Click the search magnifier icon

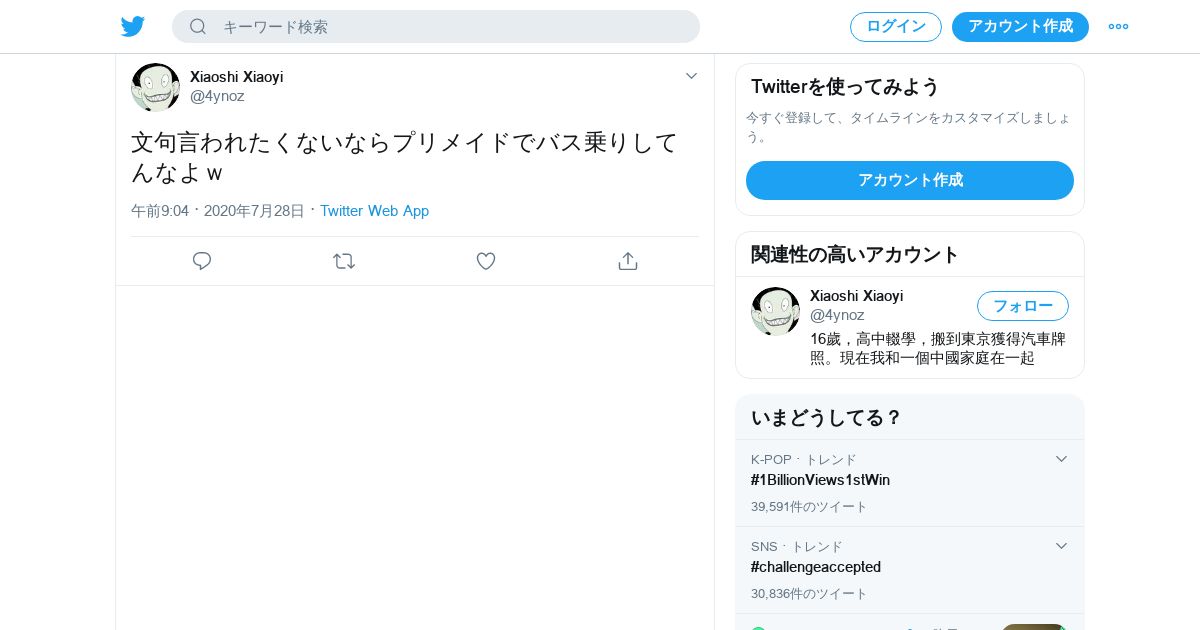[198, 26]
